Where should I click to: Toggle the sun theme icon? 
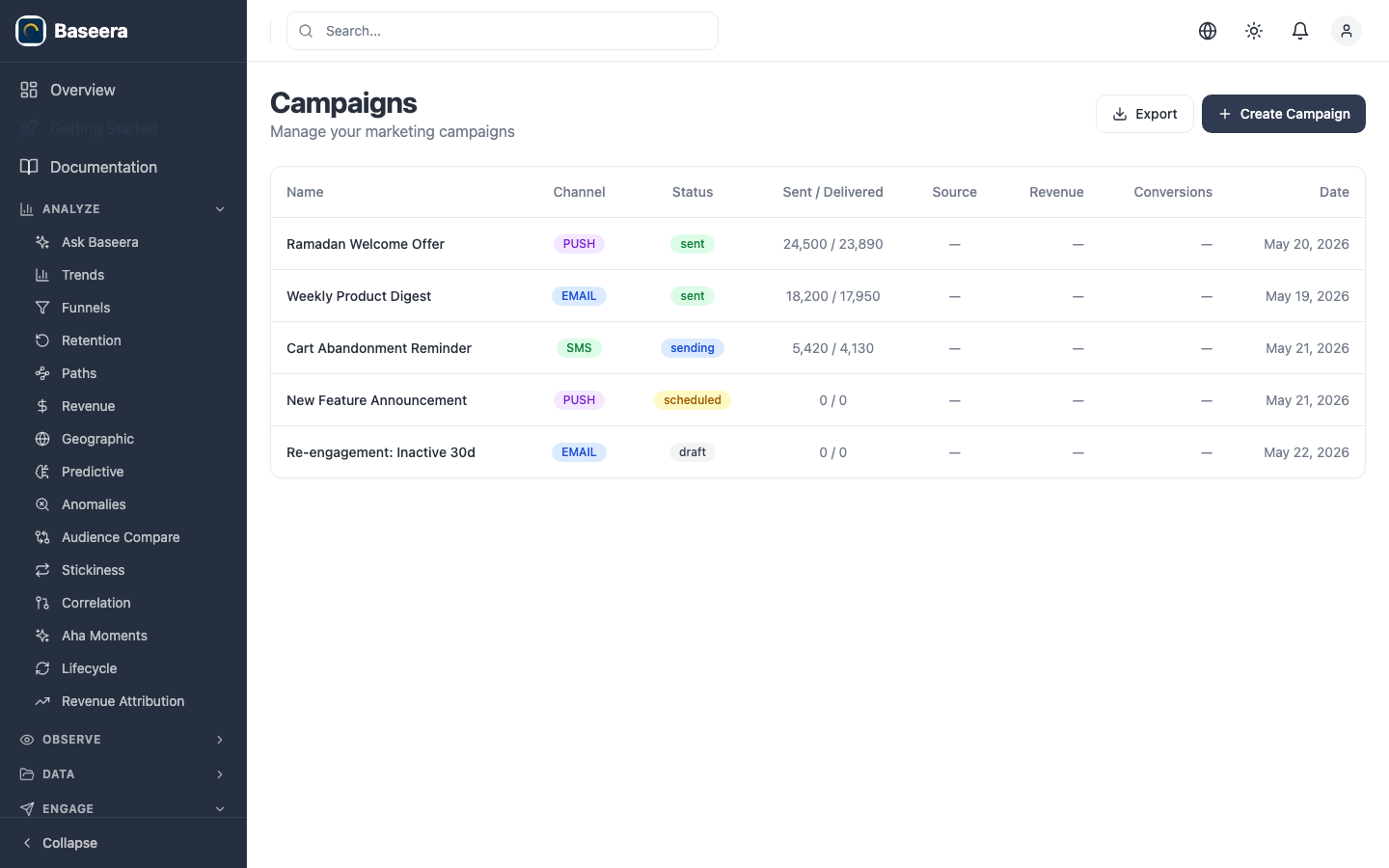[x=1254, y=31]
